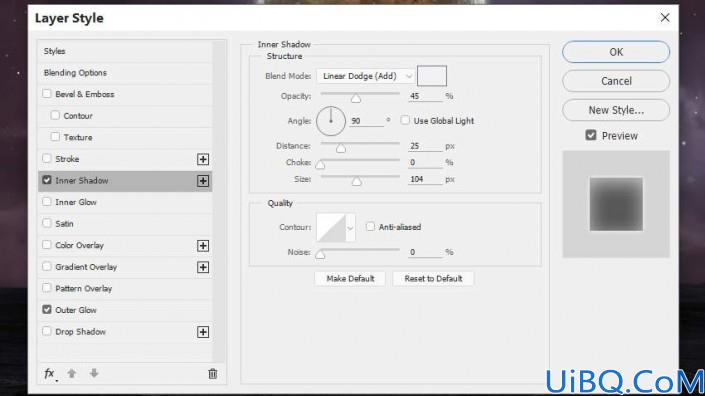705x396 pixels.
Task: Enable the Inner Glow checkbox
Action: coord(47,201)
